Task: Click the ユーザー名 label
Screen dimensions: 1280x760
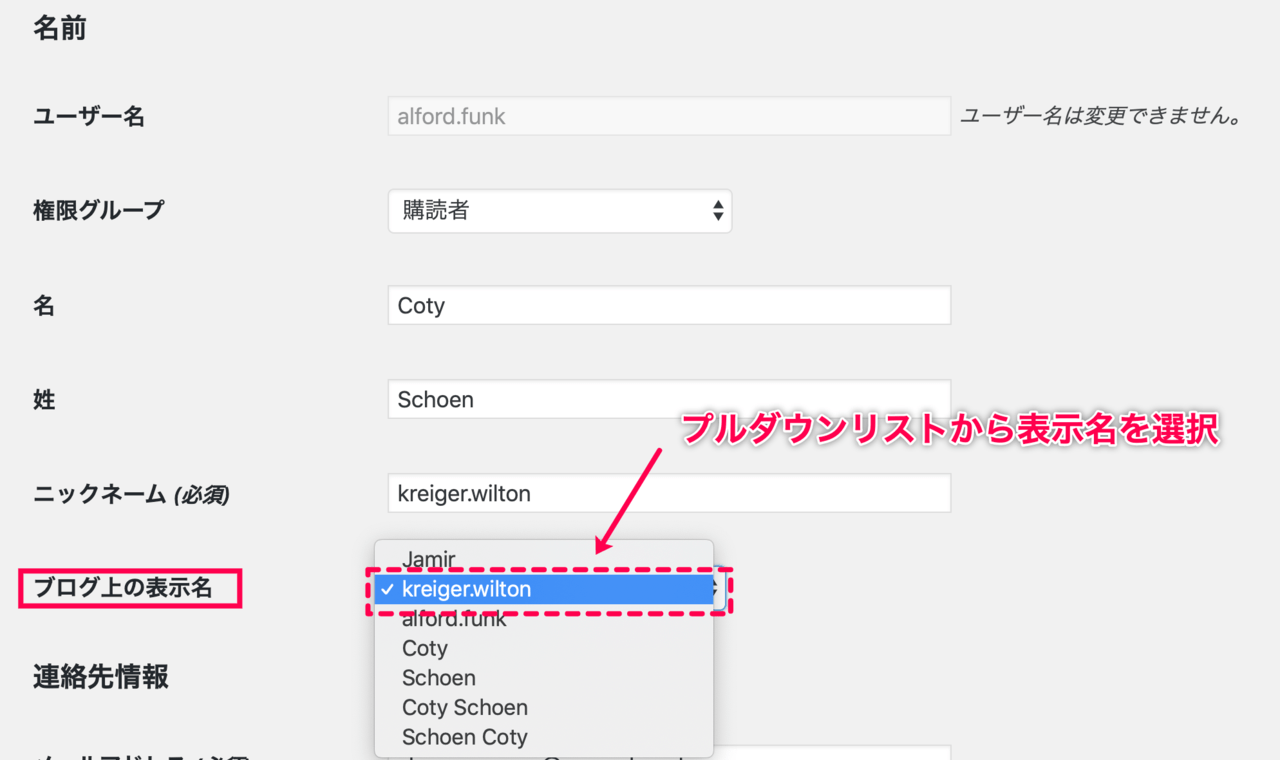Action: (89, 116)
